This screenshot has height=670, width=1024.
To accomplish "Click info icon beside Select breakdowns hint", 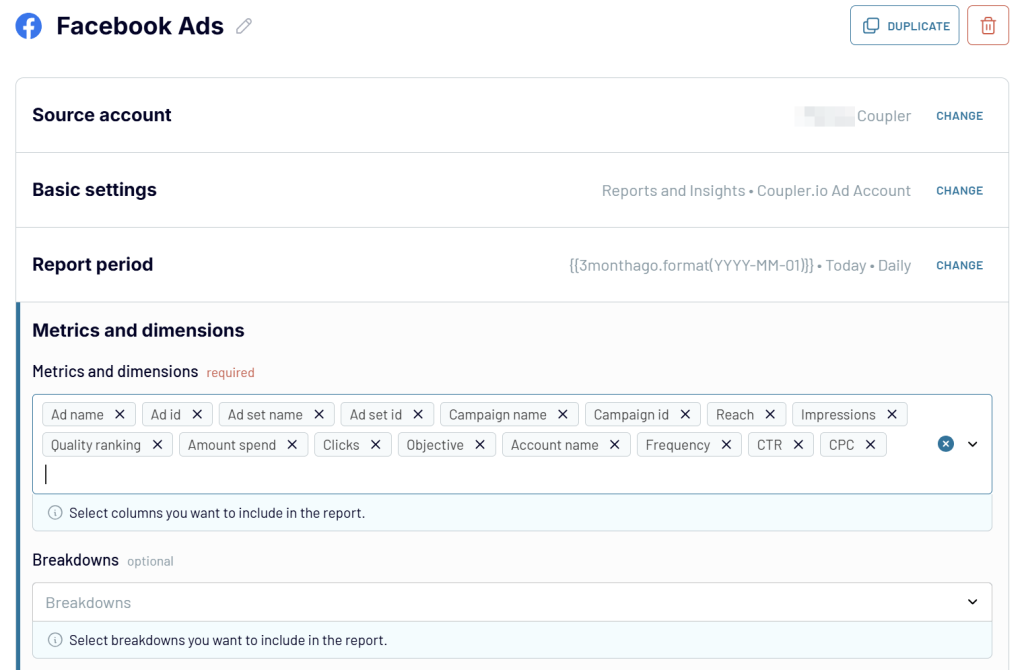I will pyautogui.click(x=56, y=640).
